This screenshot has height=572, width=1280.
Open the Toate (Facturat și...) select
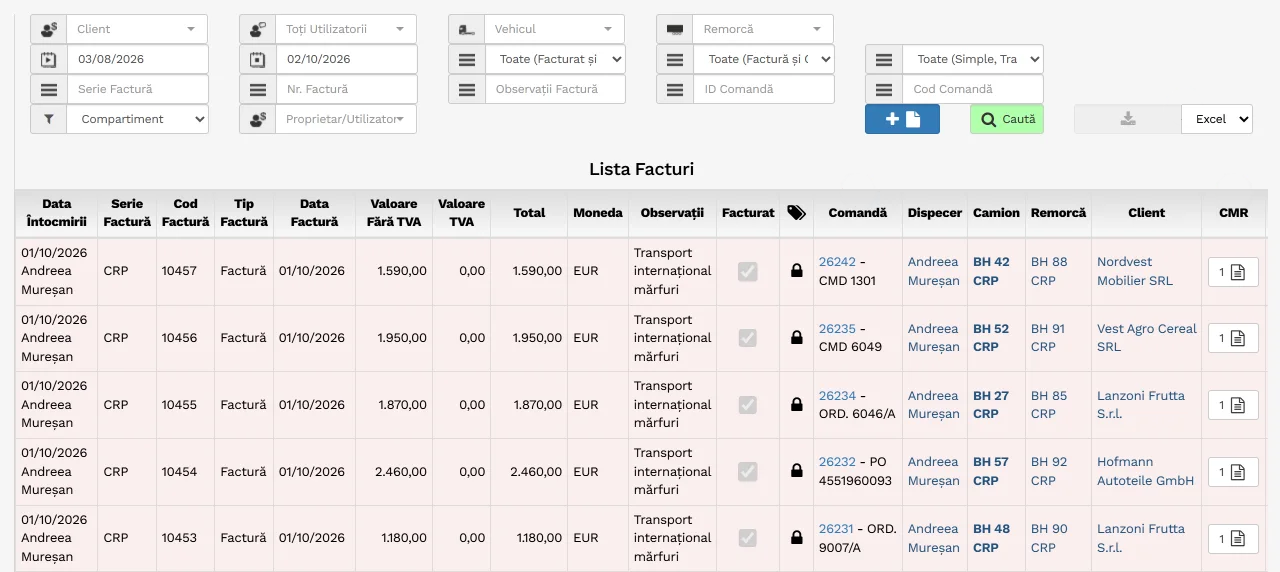coord(554,59)
